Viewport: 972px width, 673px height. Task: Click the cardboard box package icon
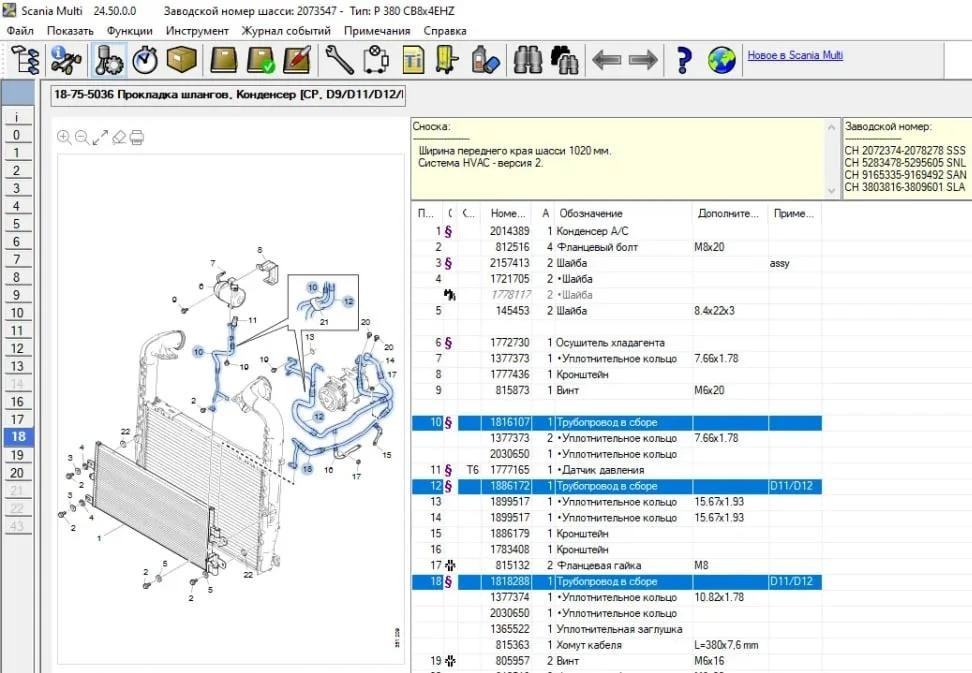pyautogui.click(x=181, y=60)
